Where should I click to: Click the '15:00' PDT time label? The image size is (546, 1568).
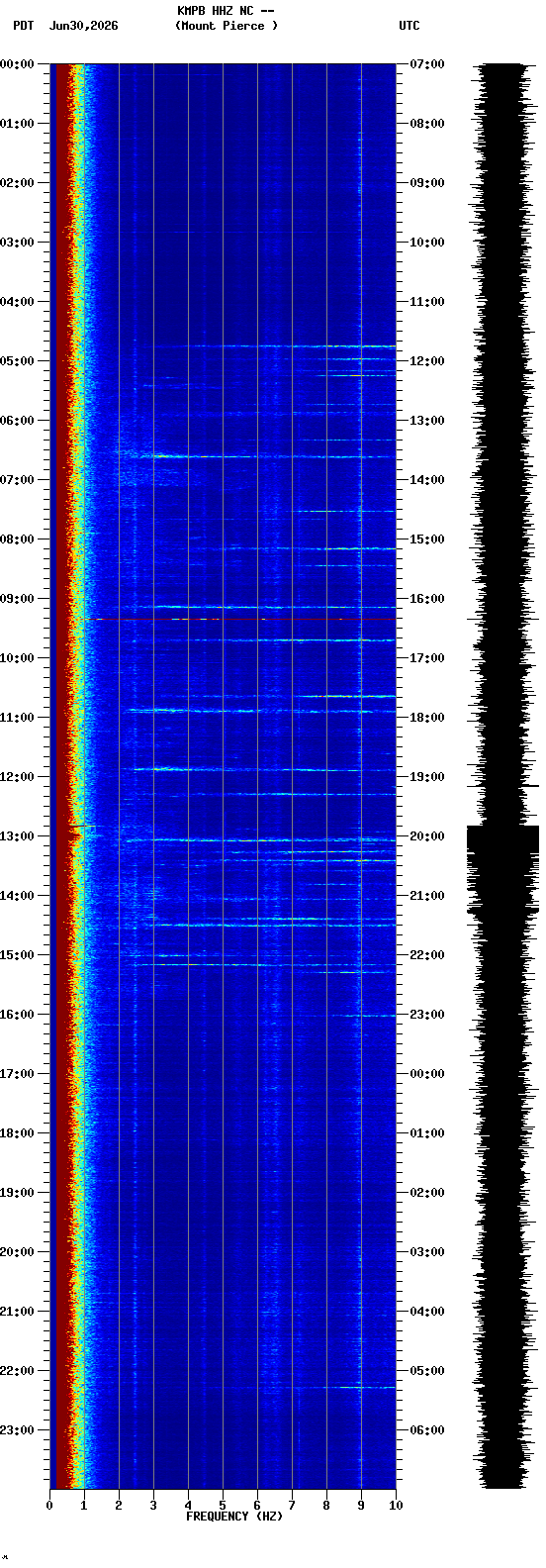click(x=17, y=955)
